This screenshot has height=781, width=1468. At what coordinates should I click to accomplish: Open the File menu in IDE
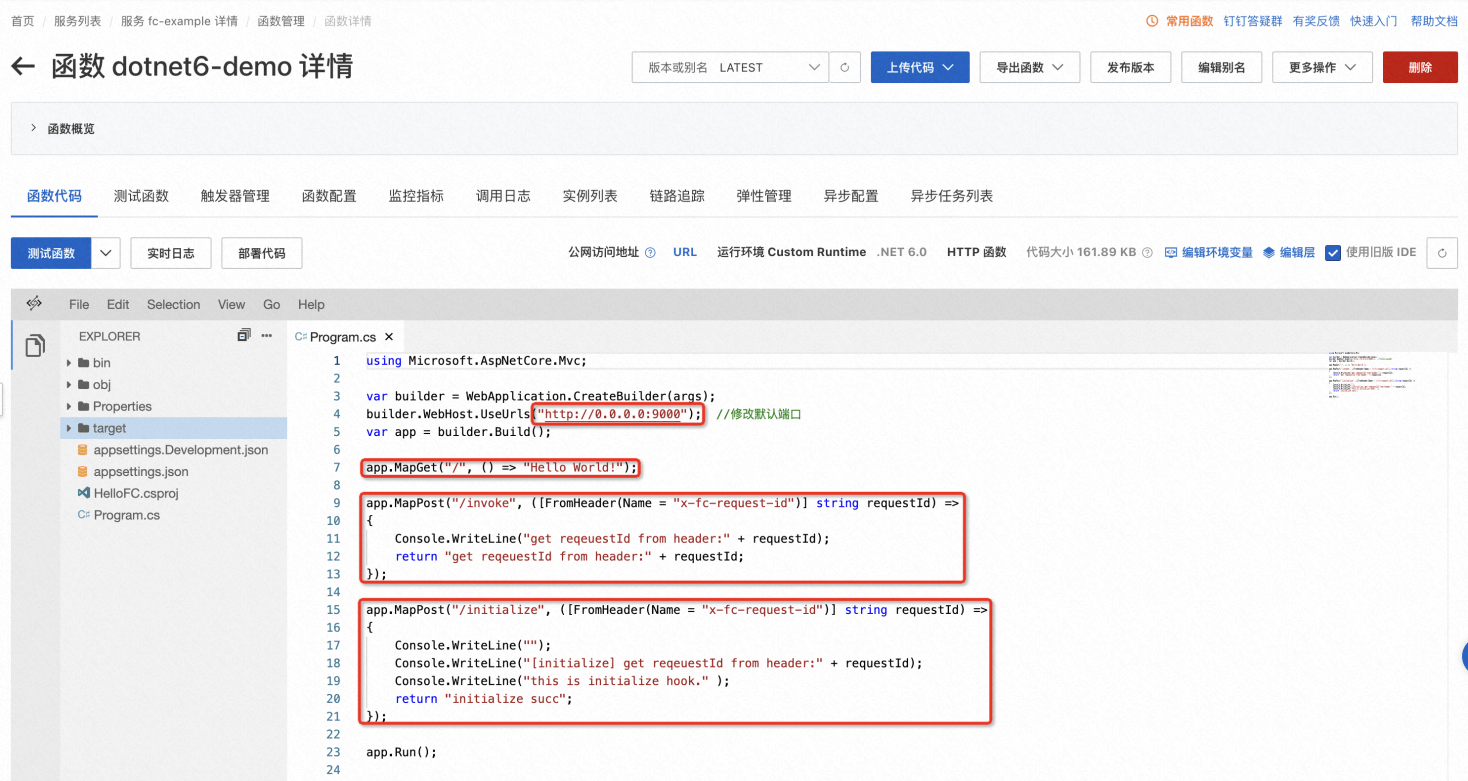(x=79, y=304)
